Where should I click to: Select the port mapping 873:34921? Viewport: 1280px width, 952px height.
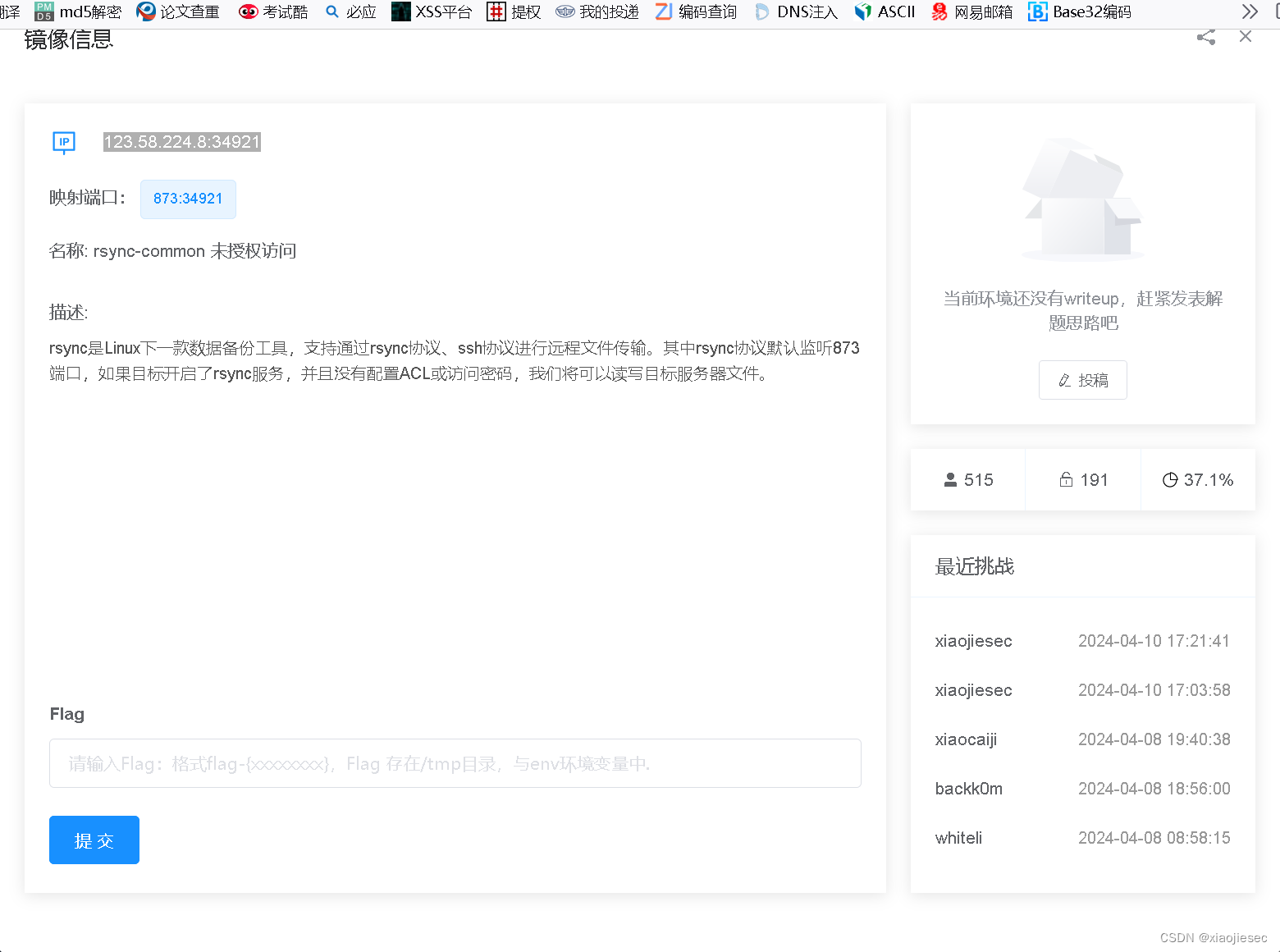[x=188, y=199]
